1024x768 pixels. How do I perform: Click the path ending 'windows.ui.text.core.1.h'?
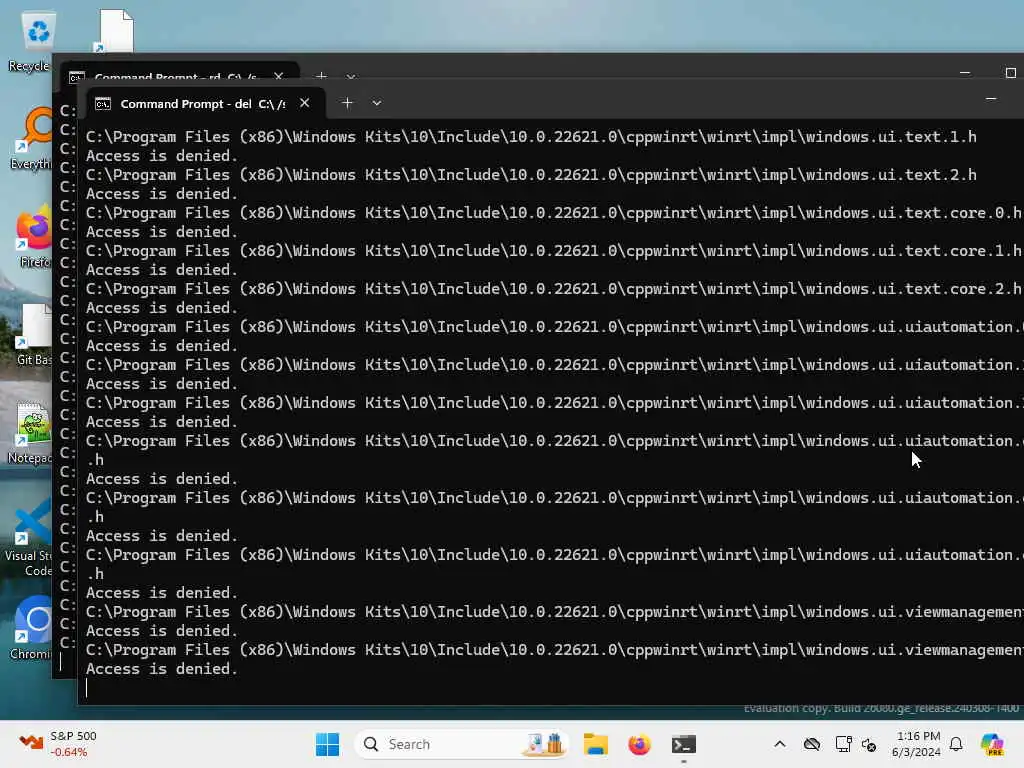point(554,250)
